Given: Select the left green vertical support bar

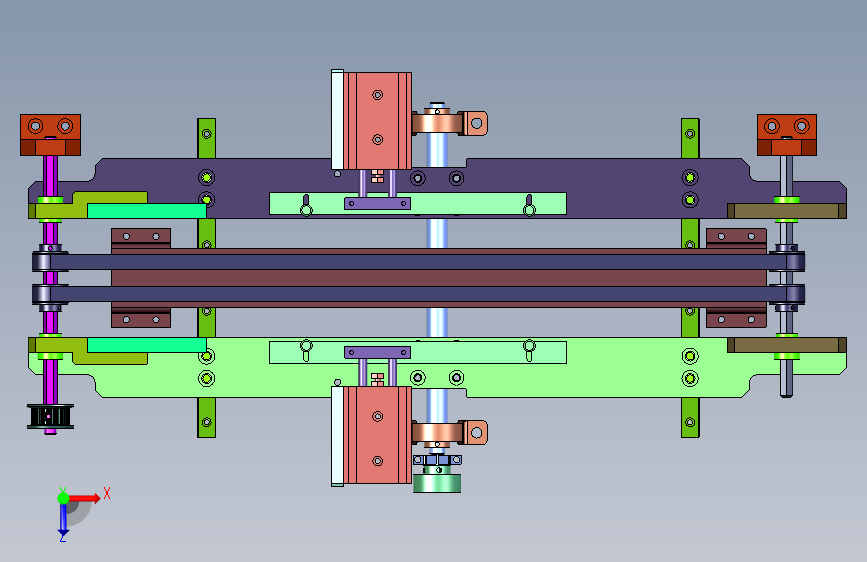Looking at the screenshot, I should click(x=207, y=278).
